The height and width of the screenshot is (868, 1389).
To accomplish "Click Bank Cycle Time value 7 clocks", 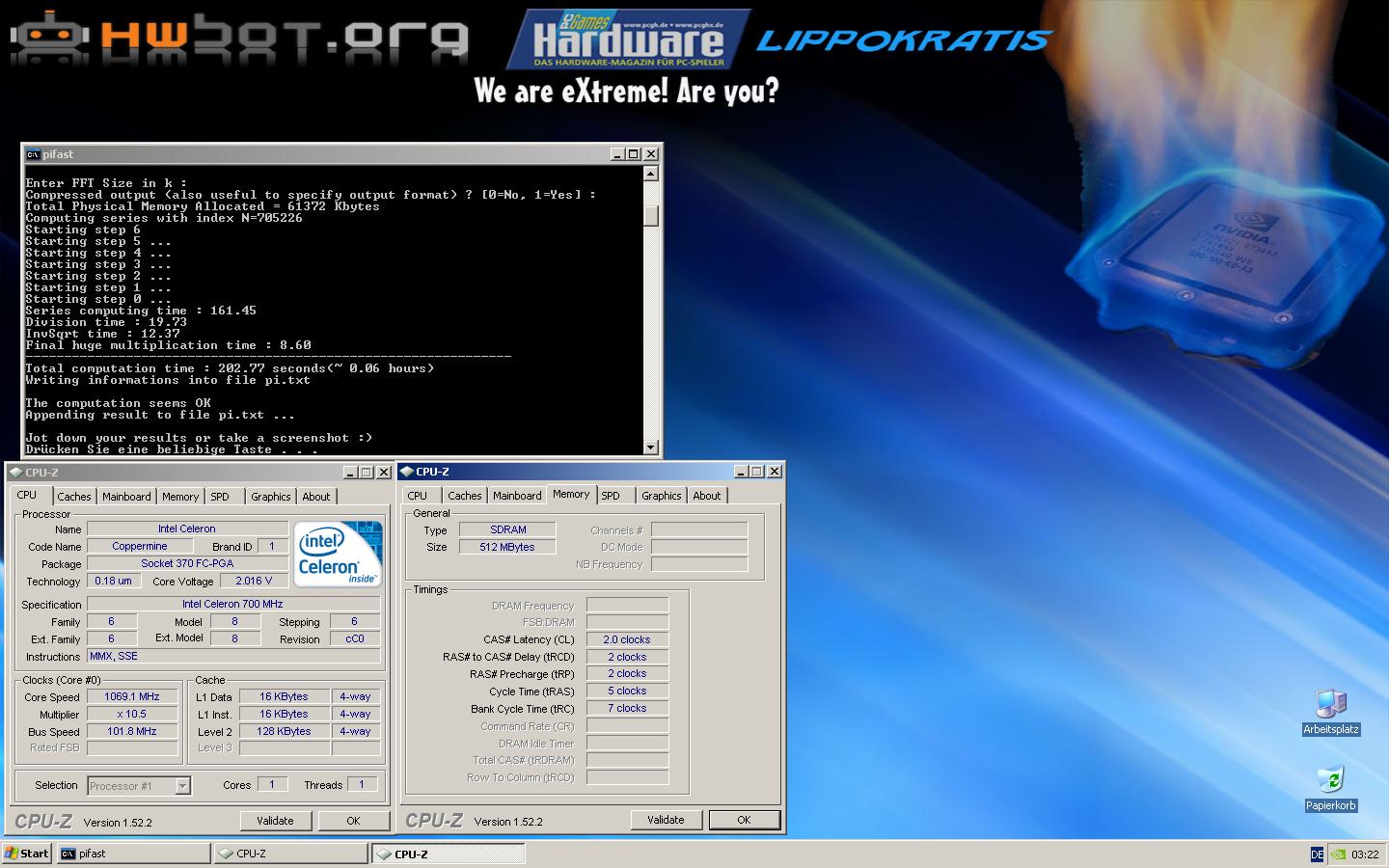I will 627,708.
